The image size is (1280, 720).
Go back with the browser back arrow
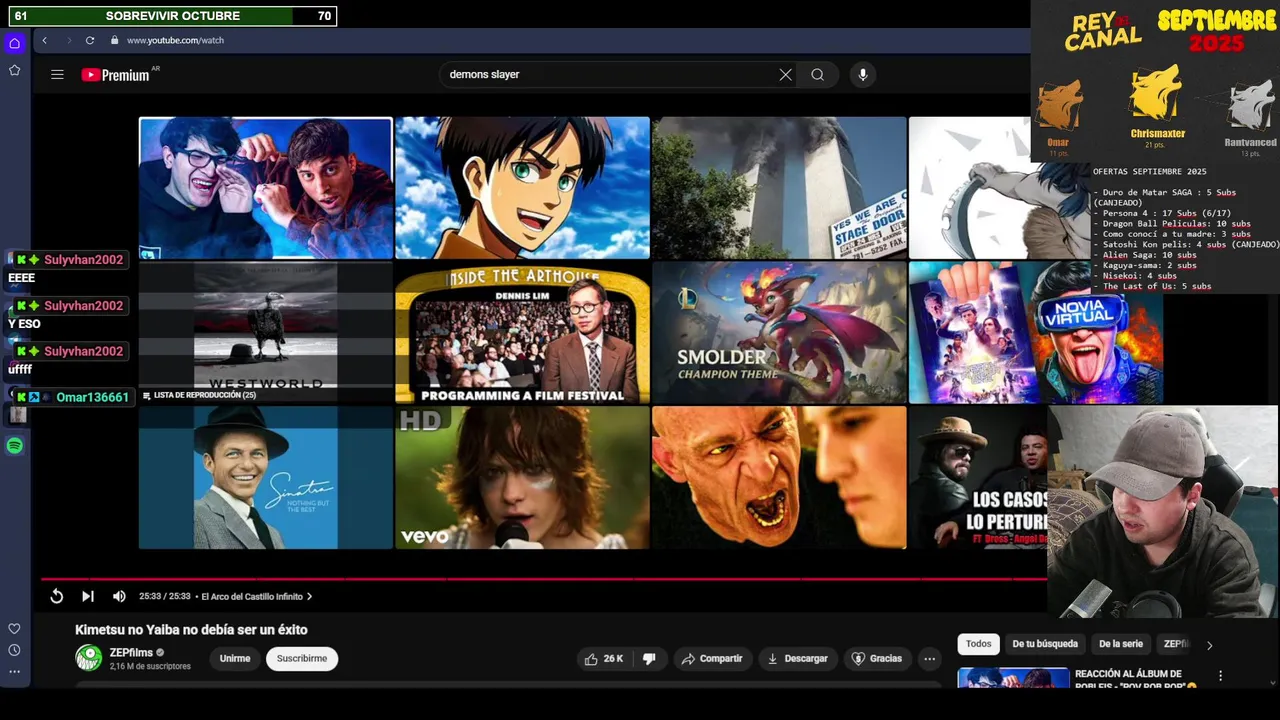pos(44,40)
